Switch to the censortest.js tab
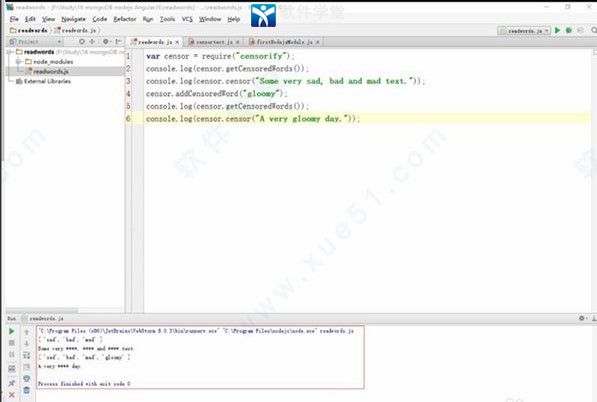 point(214,42)
